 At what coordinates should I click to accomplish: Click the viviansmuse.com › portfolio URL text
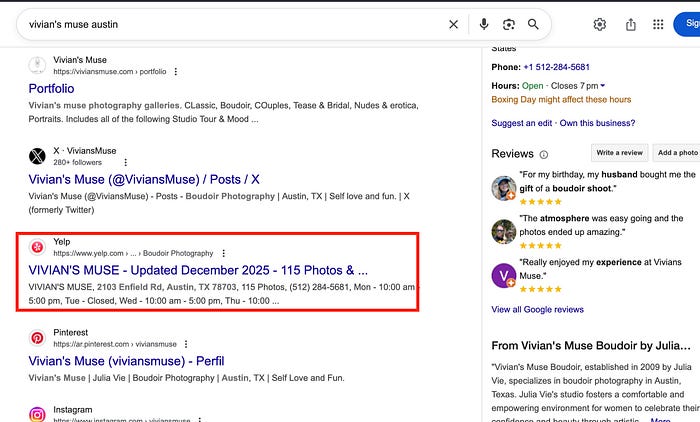(x=109, y=71)
